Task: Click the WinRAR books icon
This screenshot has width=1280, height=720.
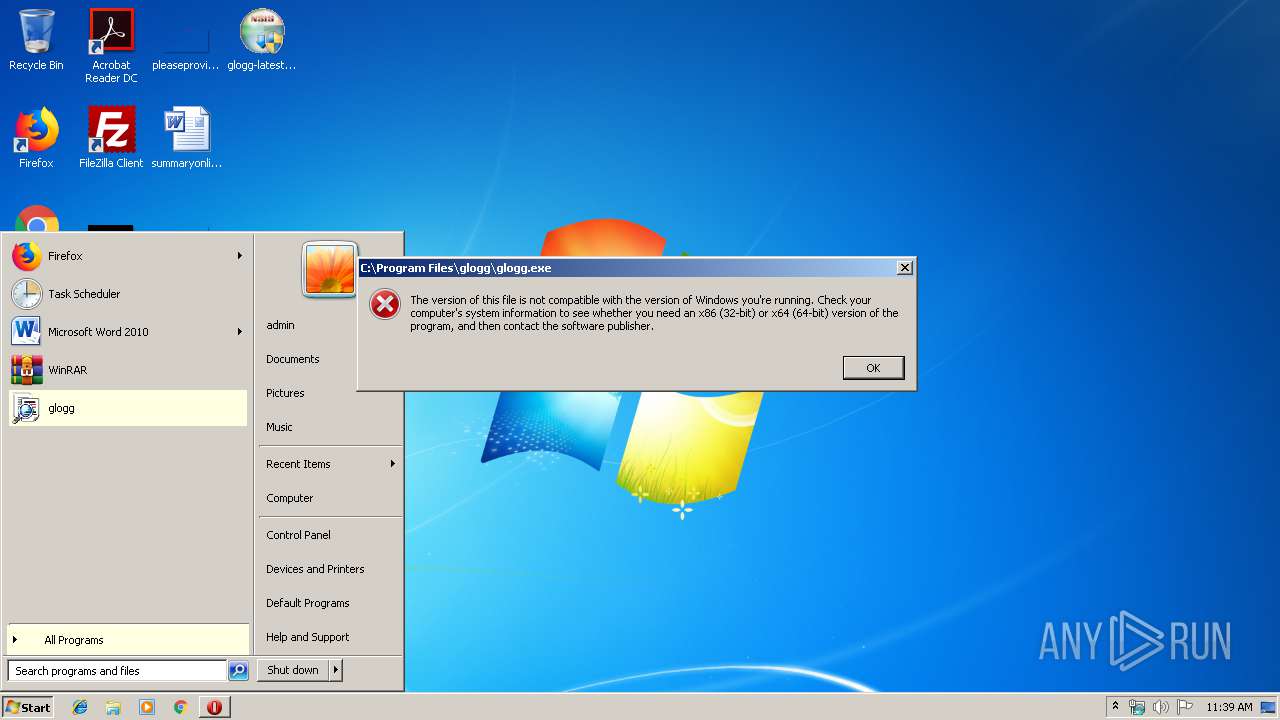Action: (27, 370)
